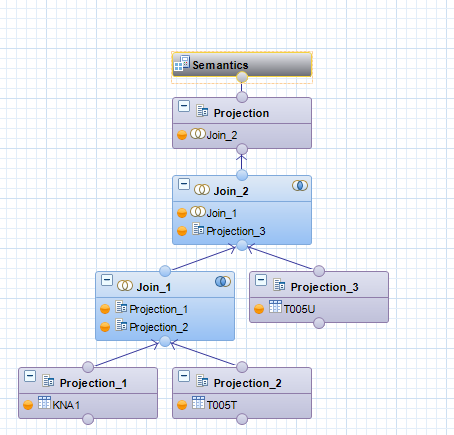Click orange dot beside Join_2 in Projection

click(x=182, y=135)
